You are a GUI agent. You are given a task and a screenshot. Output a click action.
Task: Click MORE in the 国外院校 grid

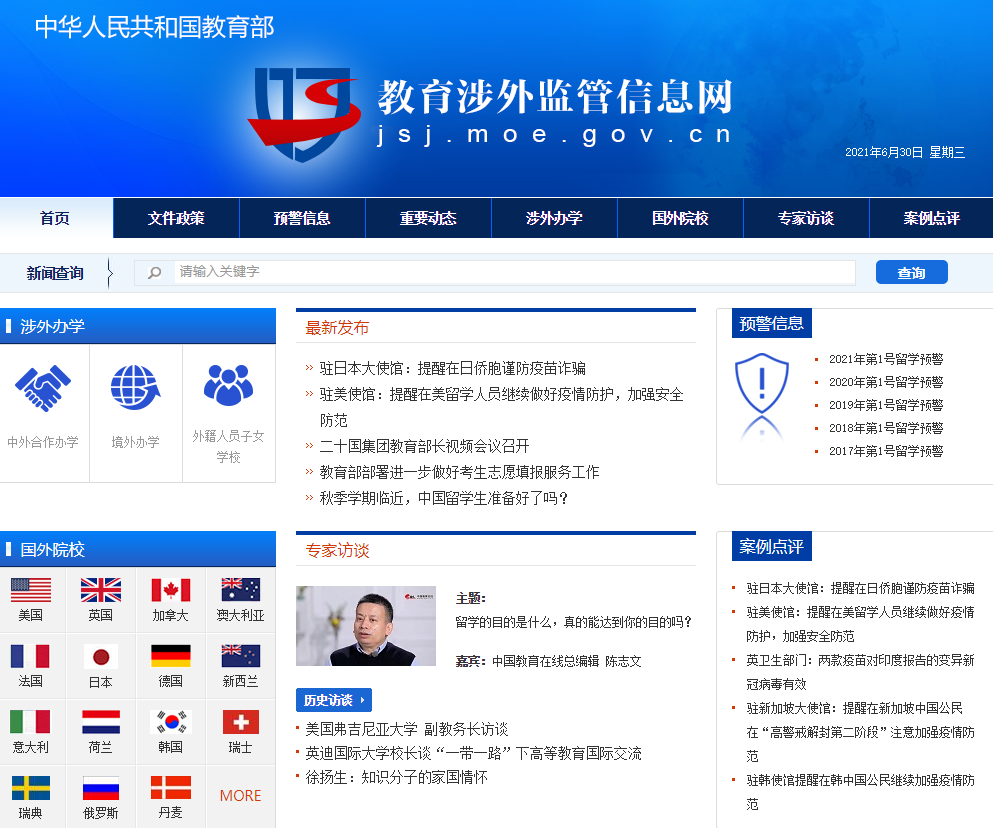[241, 796]
